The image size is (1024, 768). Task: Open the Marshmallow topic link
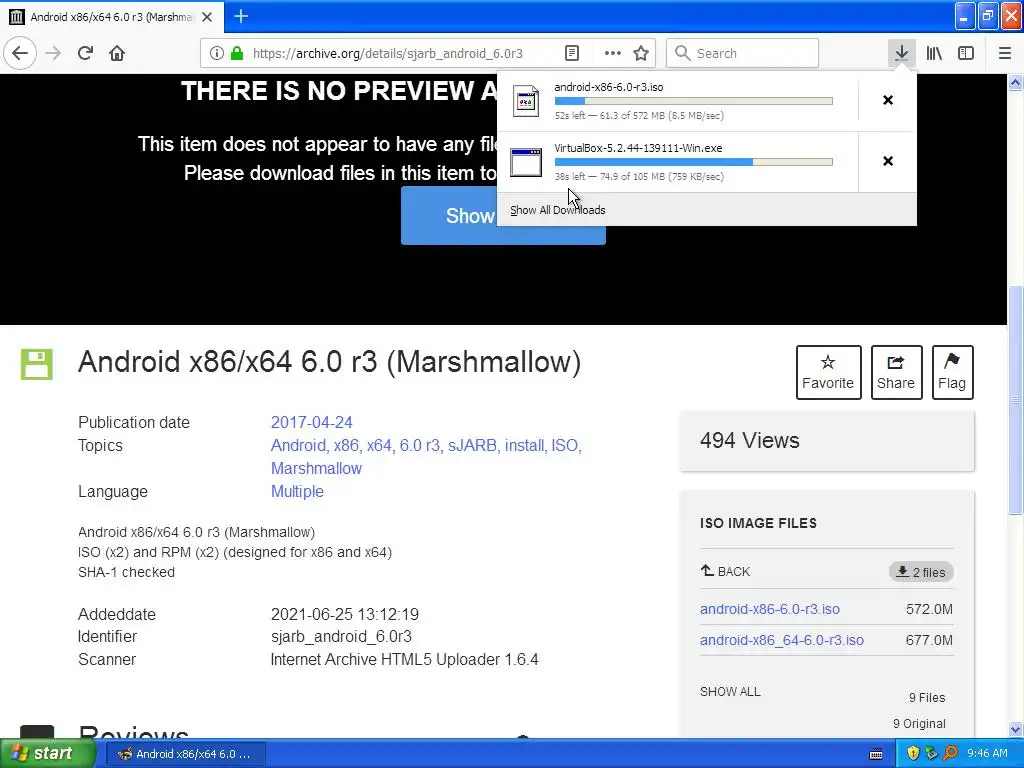pyautogui.click(x=316, y=468)
